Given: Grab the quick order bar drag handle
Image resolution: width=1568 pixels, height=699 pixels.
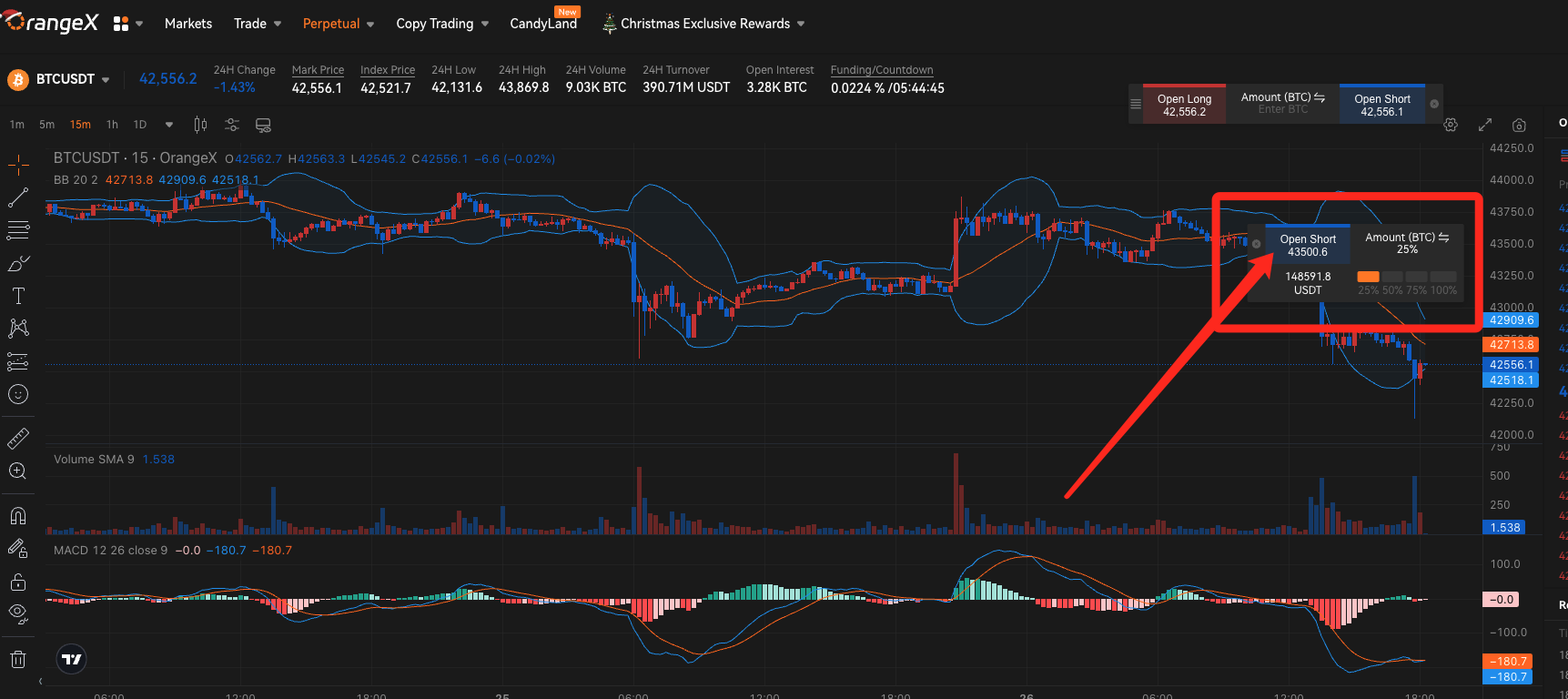Looking at the screenshot, I should click(x=1136, y=104).
